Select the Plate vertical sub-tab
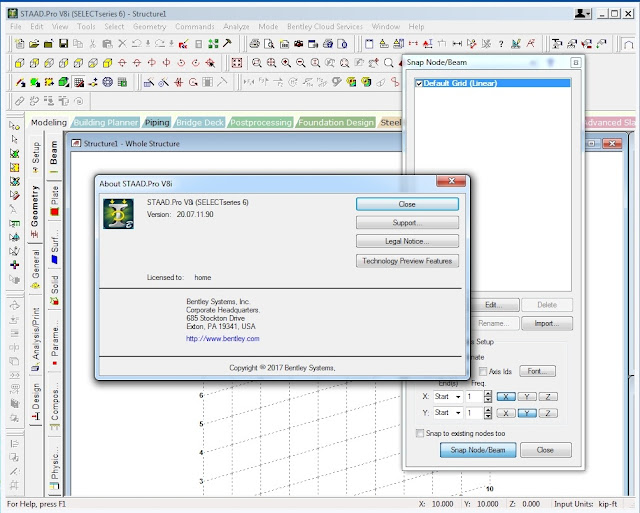 pyautogui.click(x=54, y=200)
